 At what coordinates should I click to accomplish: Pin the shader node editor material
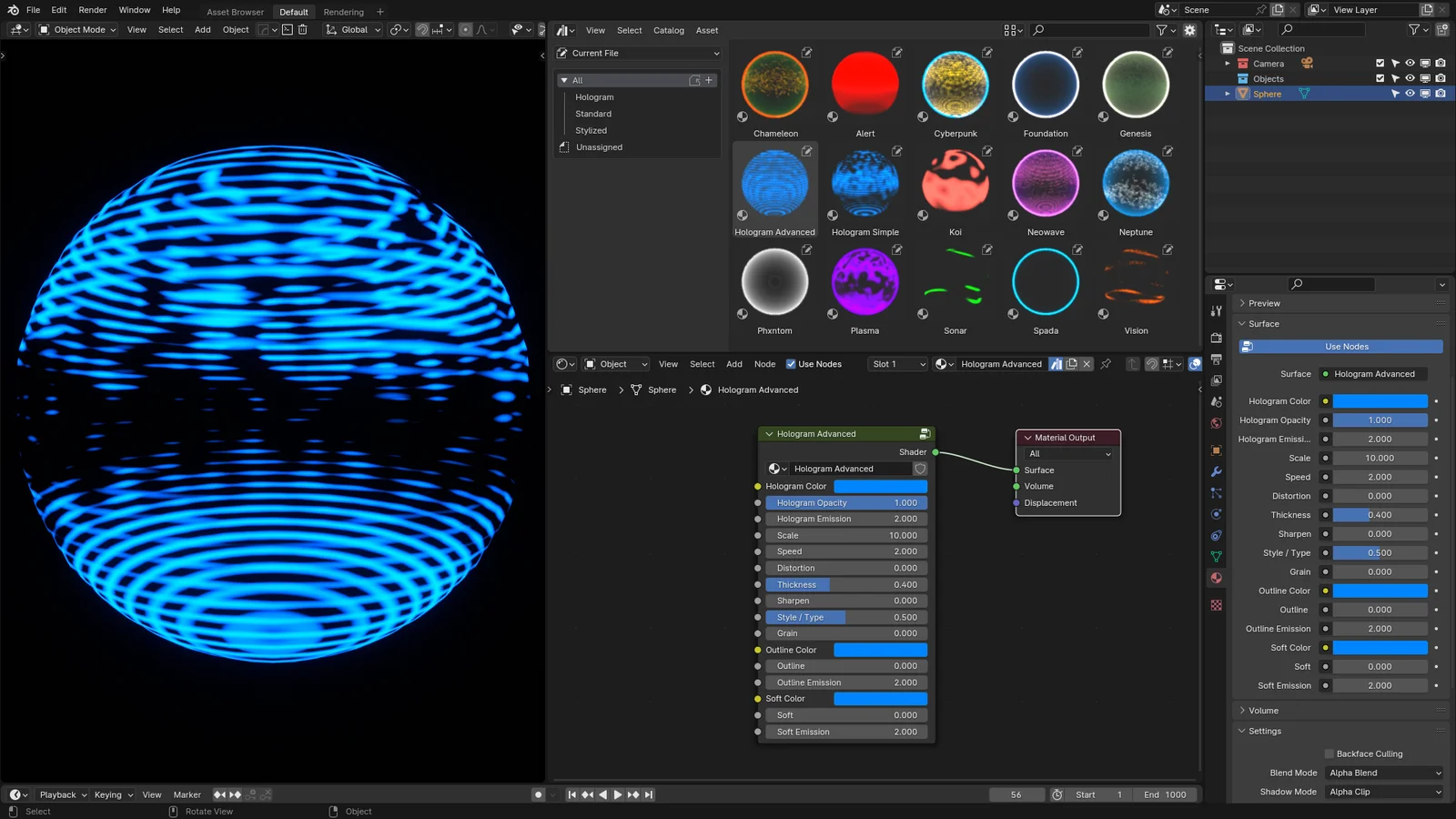click(x=1106, y=364)
